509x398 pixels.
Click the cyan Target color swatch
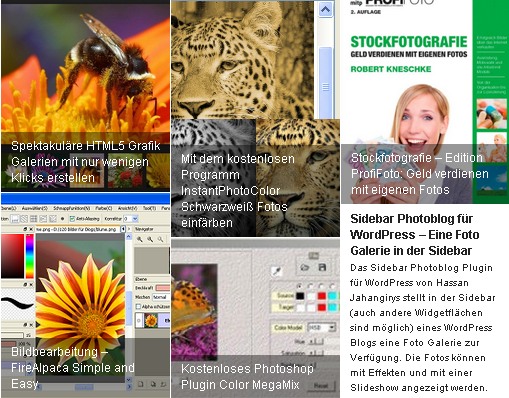tap(332, 307)
